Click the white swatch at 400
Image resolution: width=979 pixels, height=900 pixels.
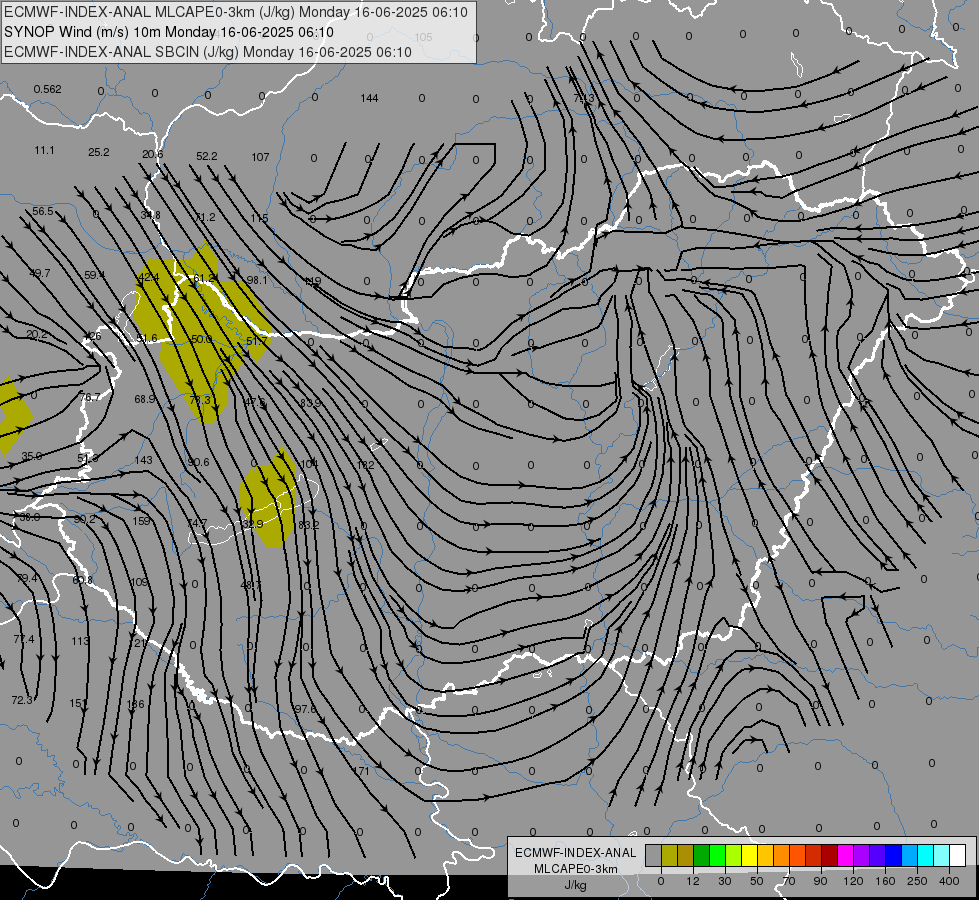tap(957, 856)
